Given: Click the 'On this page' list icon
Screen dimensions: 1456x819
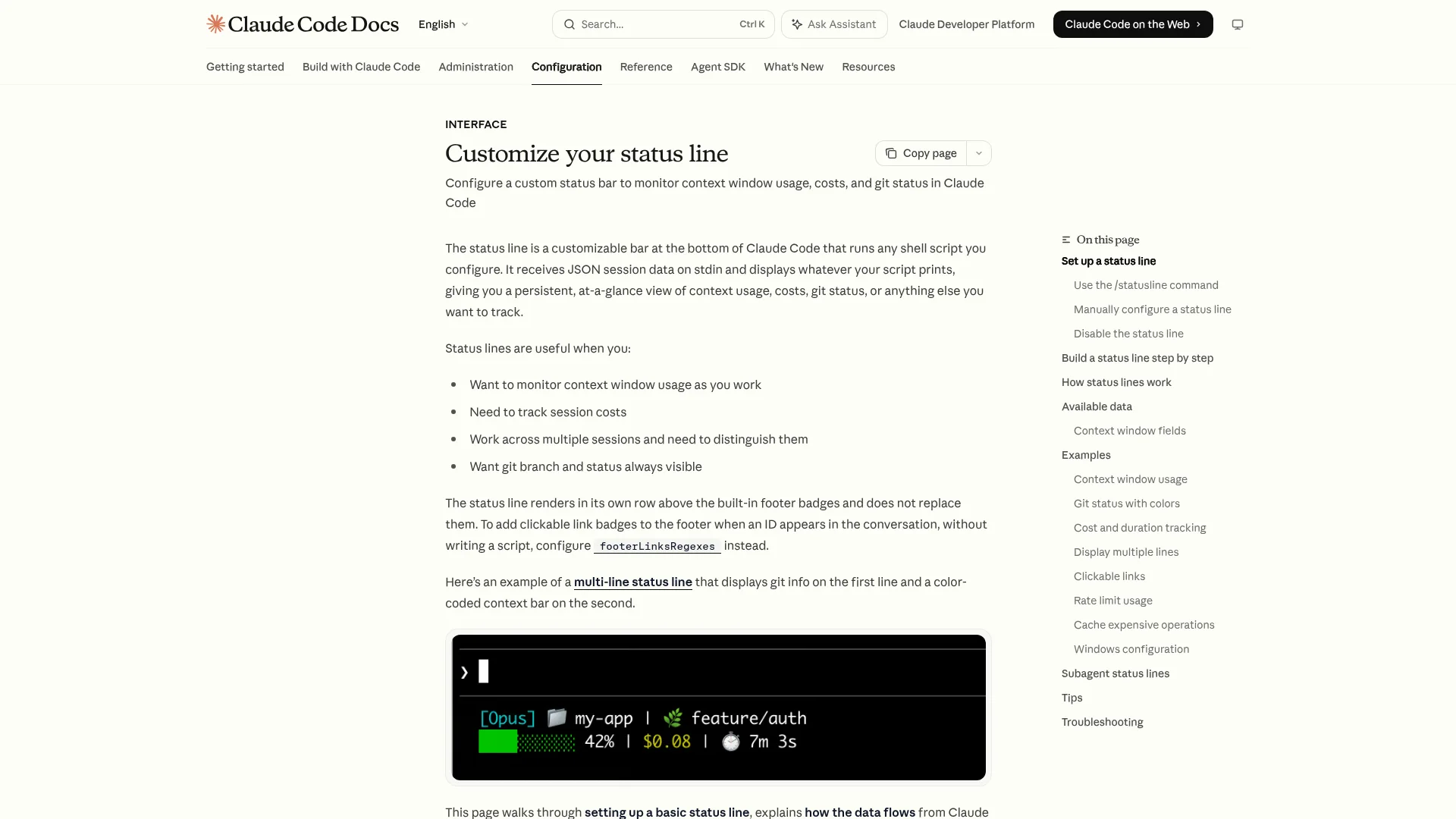Looking at the screenshot, I should (1066, 240).
